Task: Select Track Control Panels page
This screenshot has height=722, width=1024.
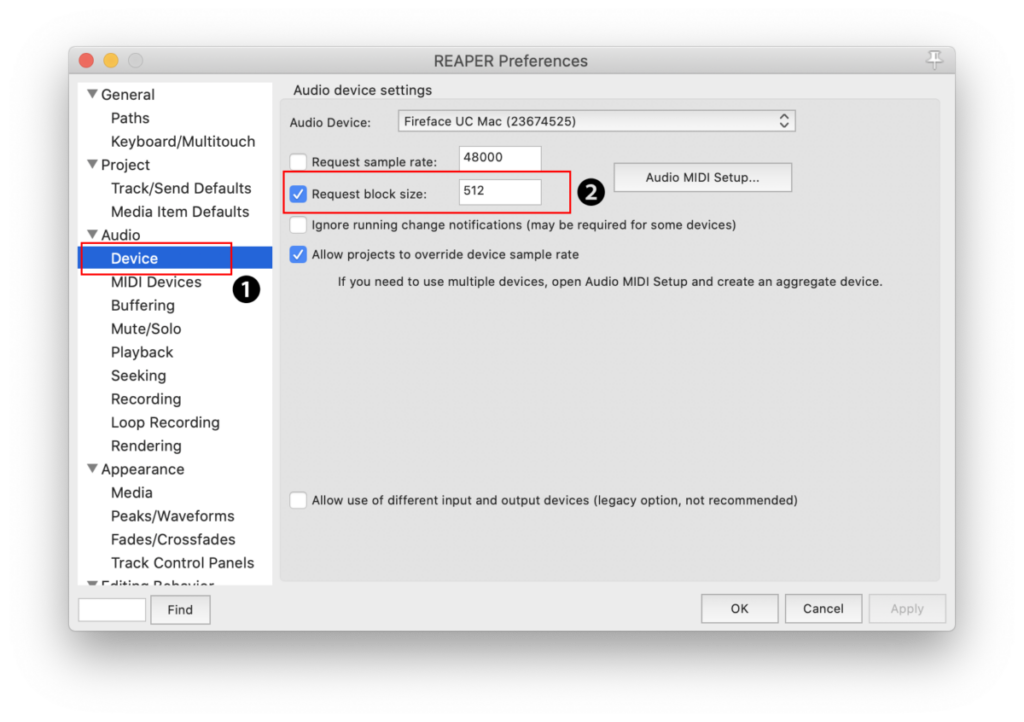Action: (182, 563)
